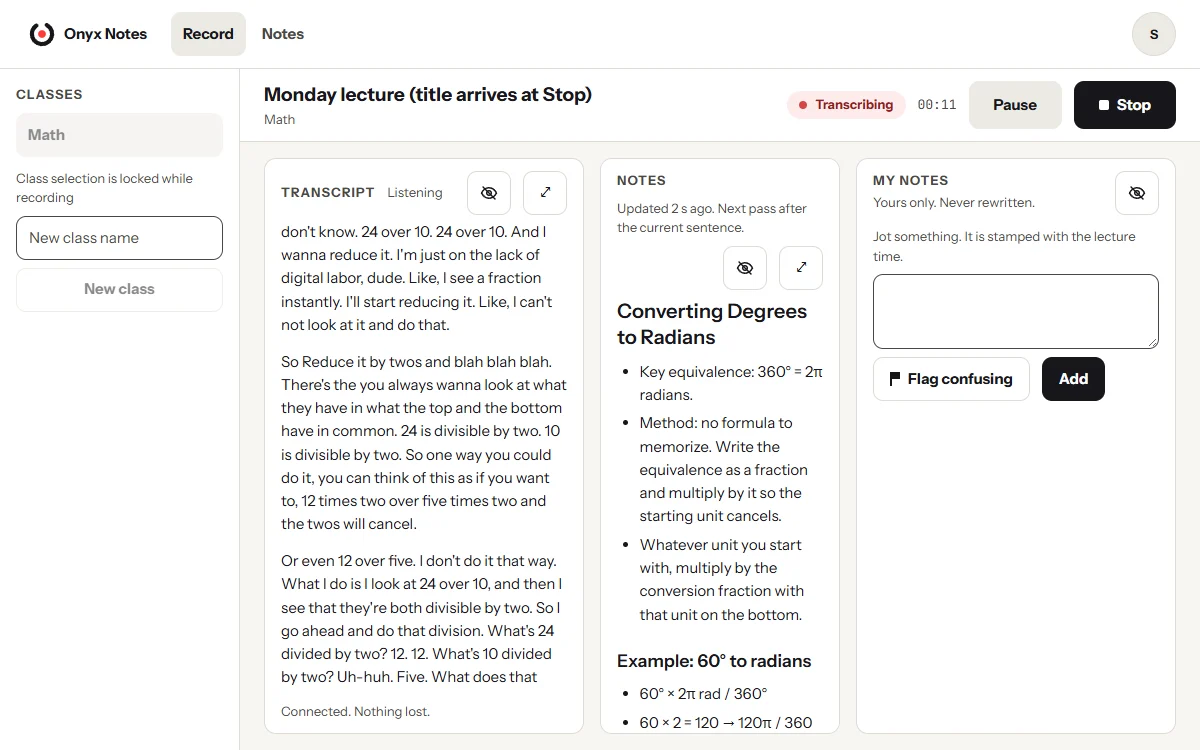Stop the lecture recording
The height and width of the screenshot is (750, 1200).
pyautogui.click(x=1125, y=105)
